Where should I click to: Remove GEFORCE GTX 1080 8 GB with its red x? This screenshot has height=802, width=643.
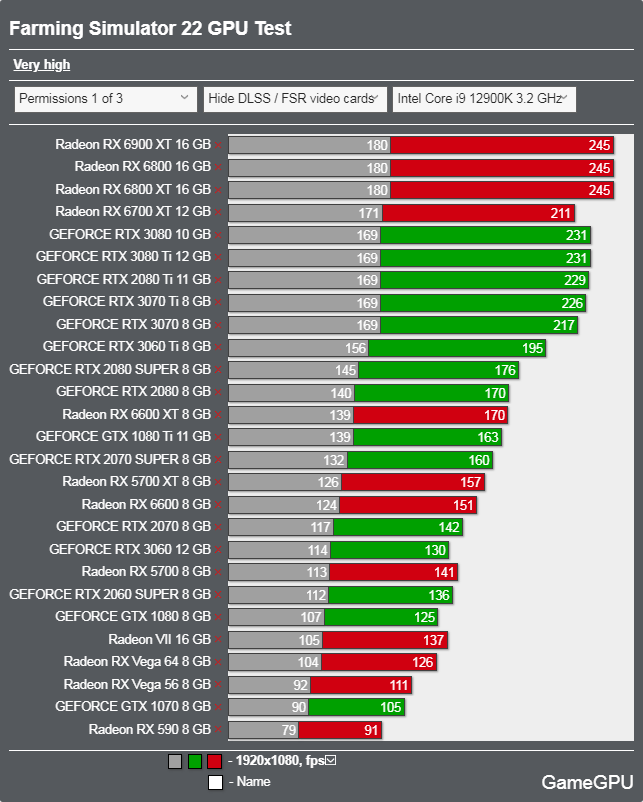218,617
